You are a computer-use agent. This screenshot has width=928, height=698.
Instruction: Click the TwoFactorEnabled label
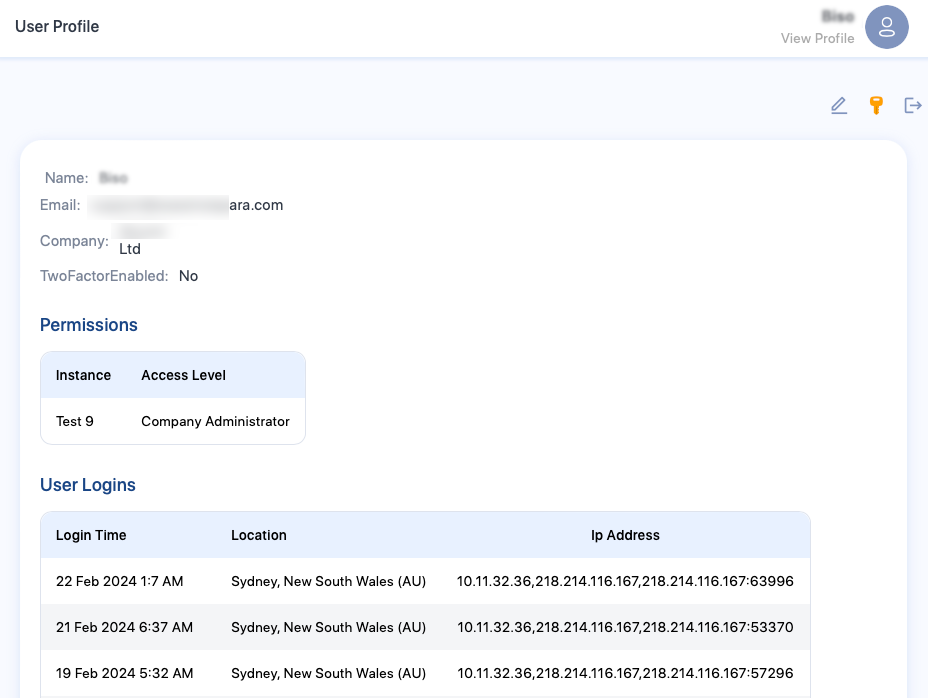tap(104, 276)
